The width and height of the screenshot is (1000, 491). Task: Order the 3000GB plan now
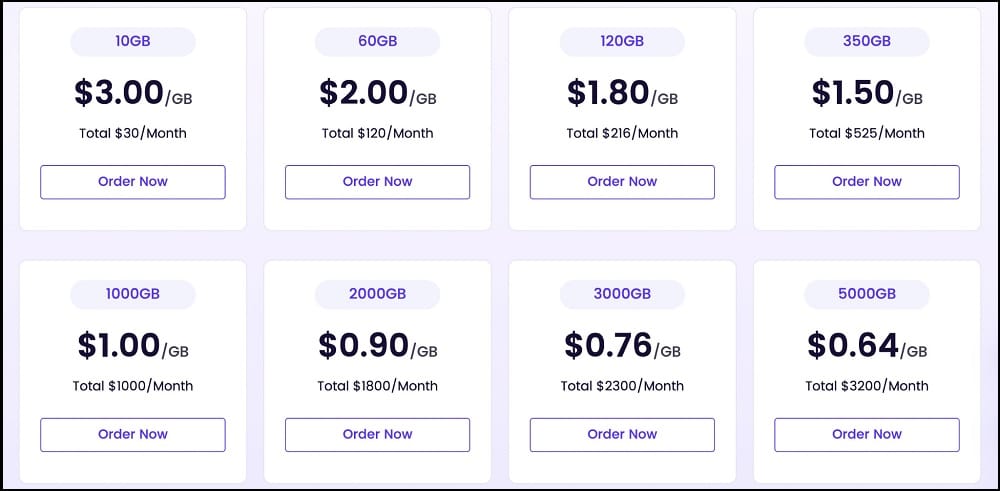tap(622, 435)
